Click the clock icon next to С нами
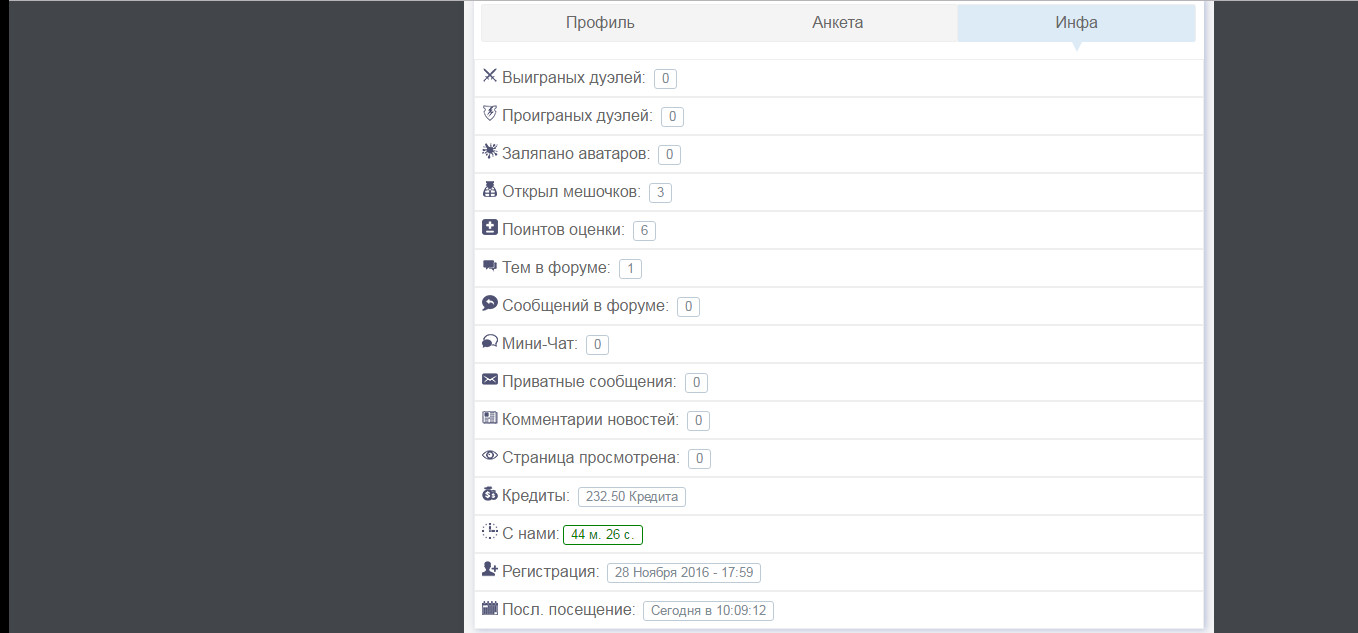The height and width of the screenshot is (633, 1358). (489, 531)
